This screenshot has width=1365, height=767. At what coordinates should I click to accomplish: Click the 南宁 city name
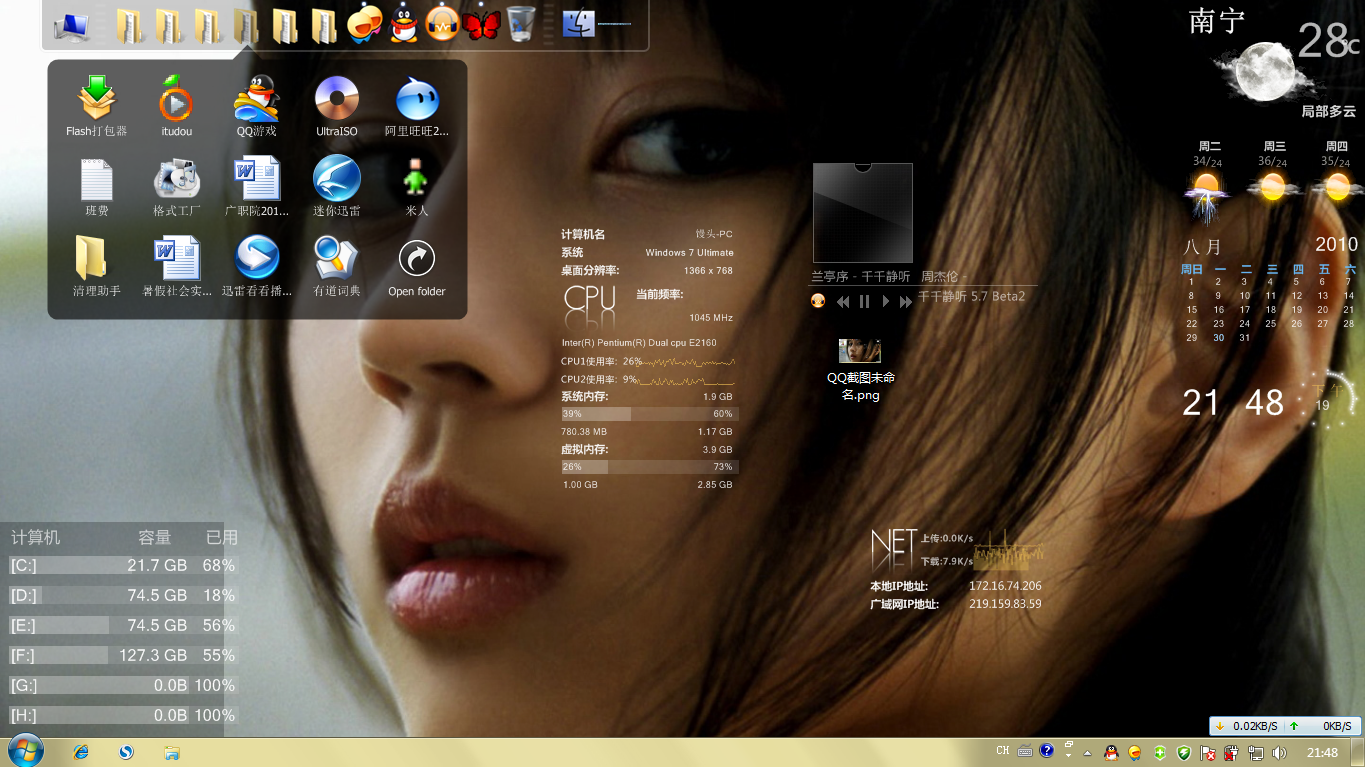pos(1216,20)
